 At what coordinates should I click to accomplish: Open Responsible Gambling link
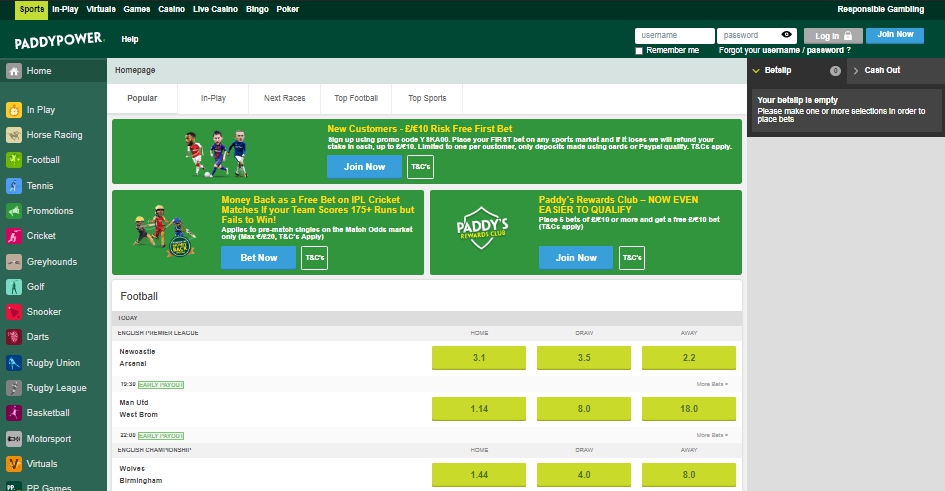881,9
